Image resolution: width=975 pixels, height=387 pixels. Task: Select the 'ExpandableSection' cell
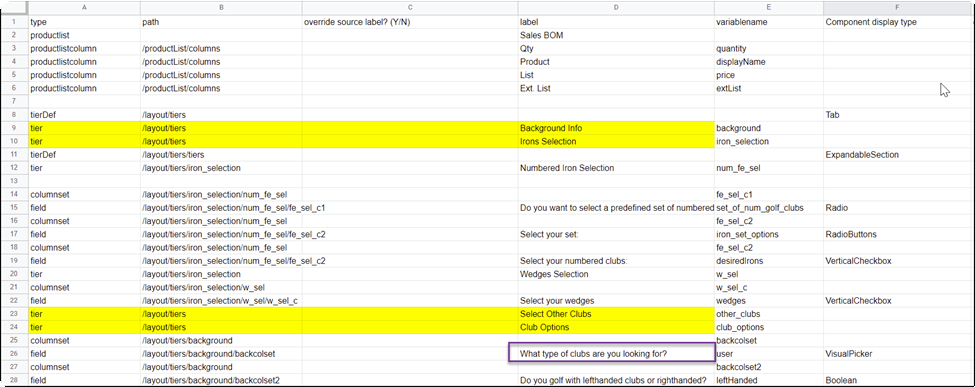pyautogui.click(x=897, y=154)
